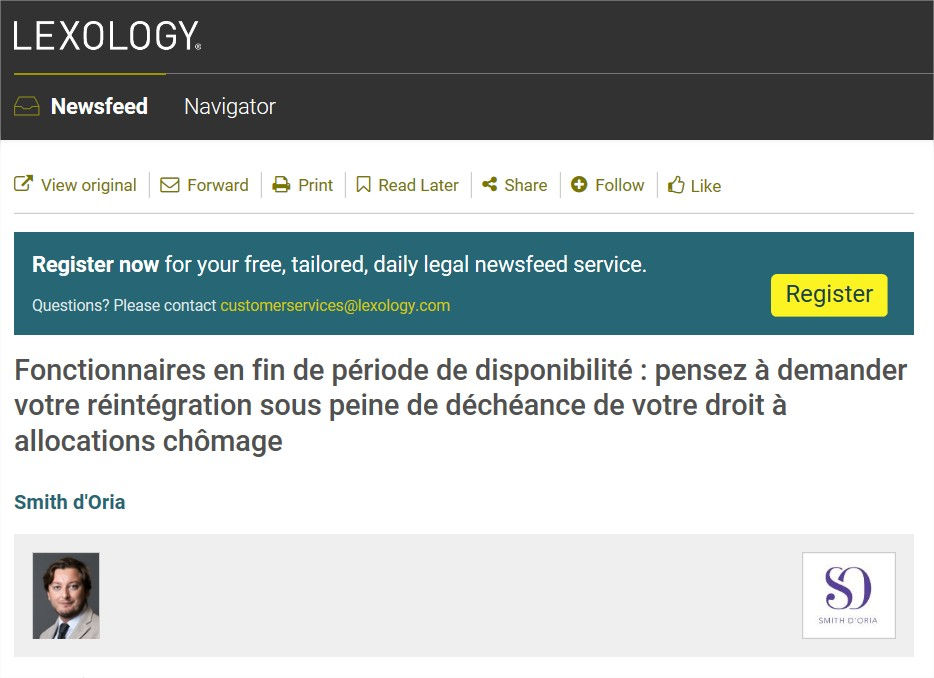This screenshot has height=678, width=934.
Task: Click the Smith d'Oria author link
Action: coord(68,501)
